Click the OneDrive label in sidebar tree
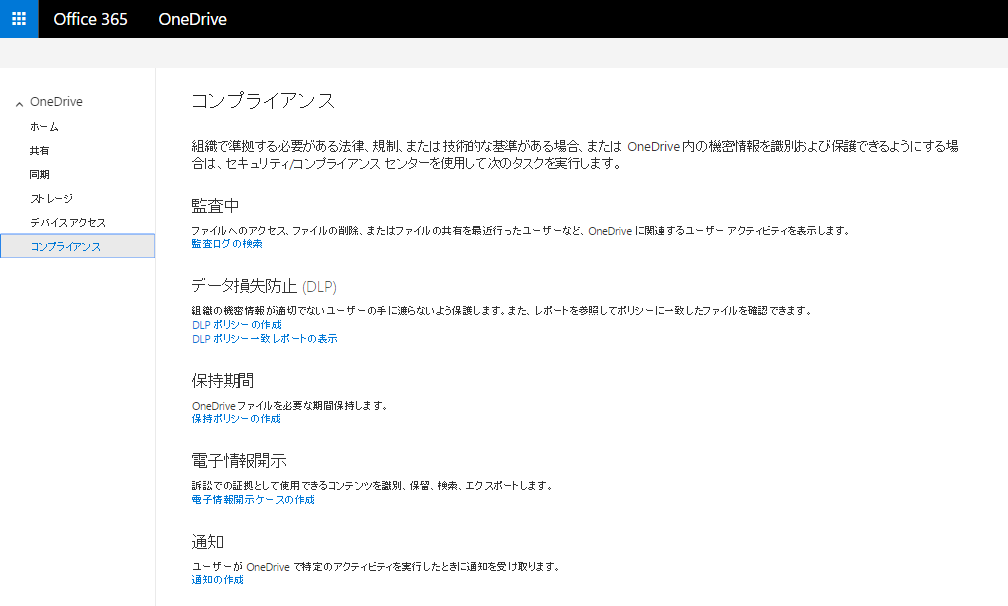 click(56, 102)
